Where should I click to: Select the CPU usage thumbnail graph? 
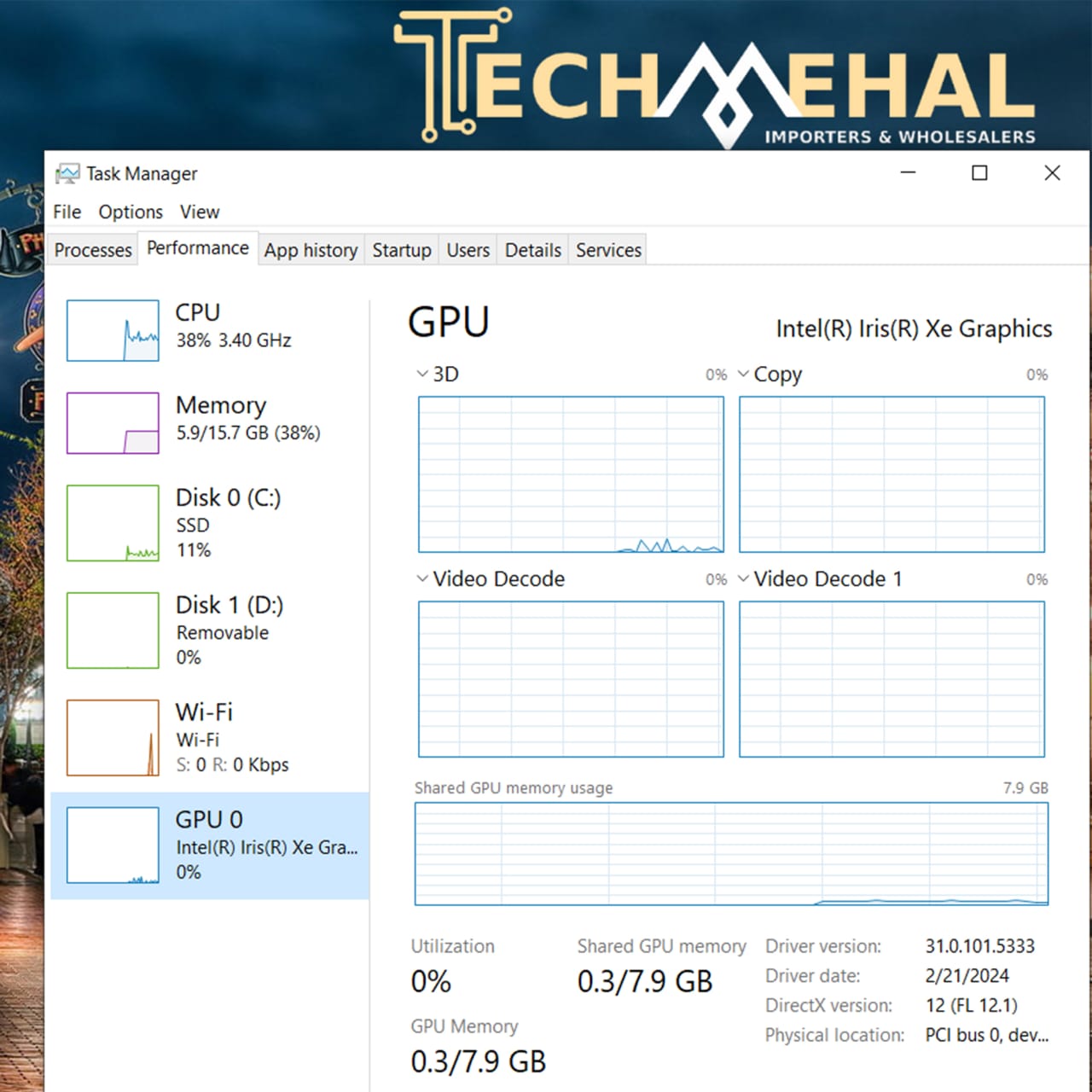[113, 330]
